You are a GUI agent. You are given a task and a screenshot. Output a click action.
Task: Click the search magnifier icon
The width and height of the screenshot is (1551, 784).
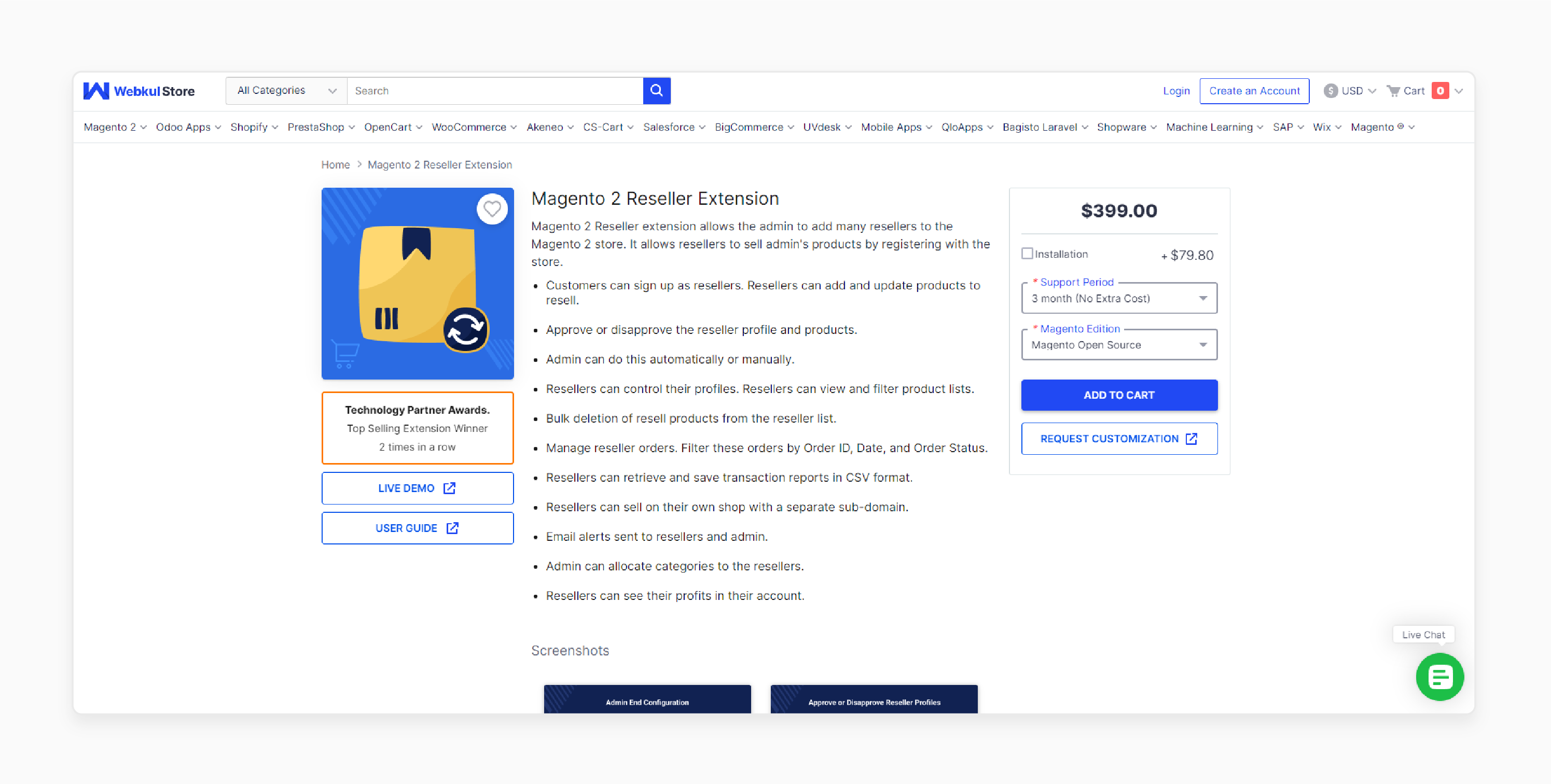[x=657, y=90]
